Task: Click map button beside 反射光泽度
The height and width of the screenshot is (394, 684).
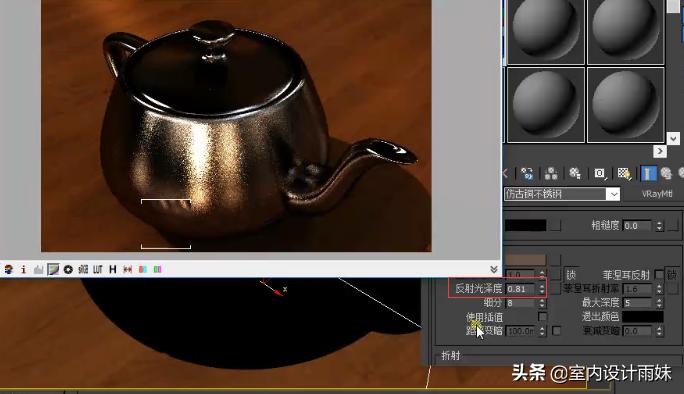Action: (555, 288)
